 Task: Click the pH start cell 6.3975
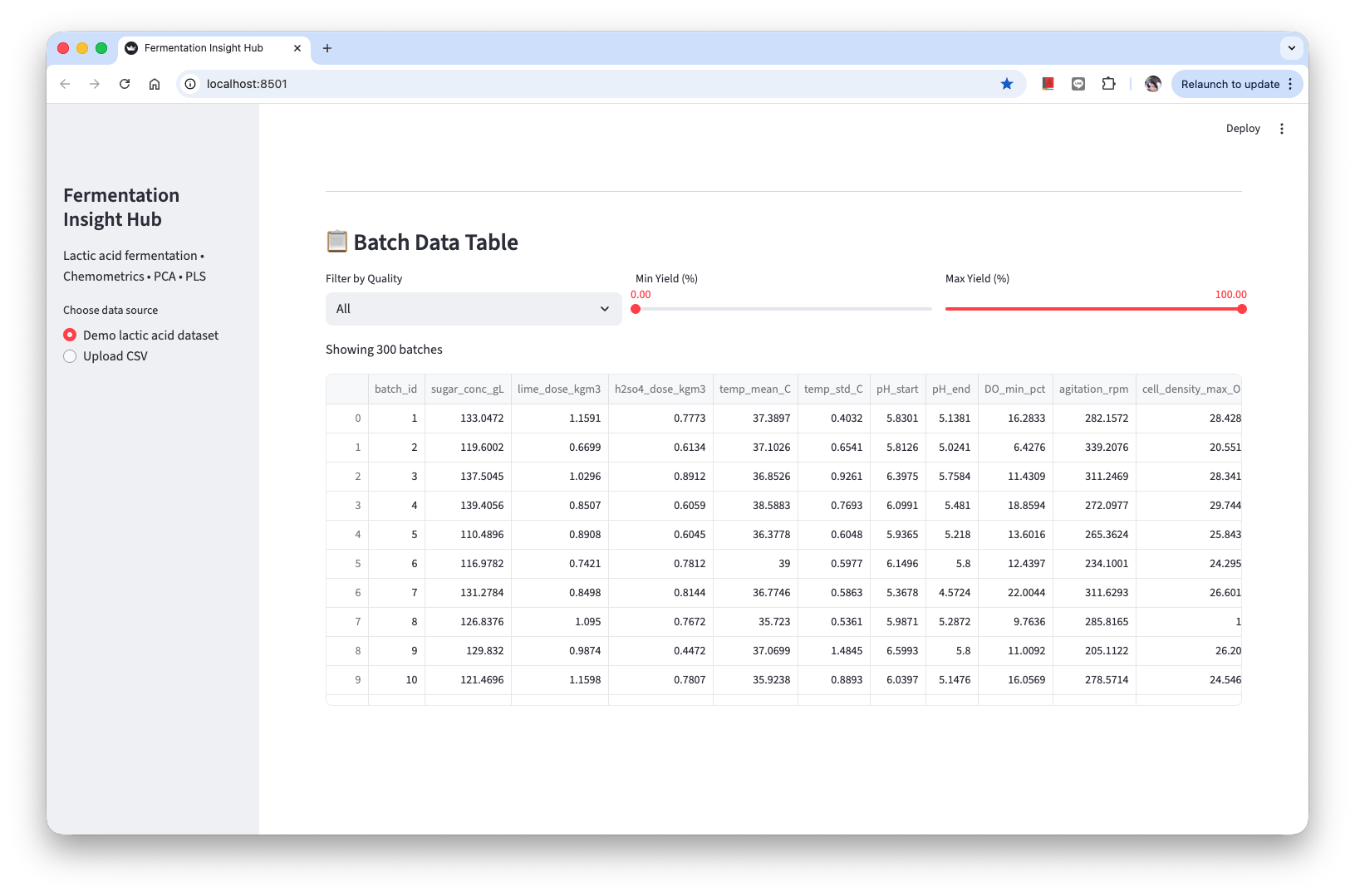[897, 477]
